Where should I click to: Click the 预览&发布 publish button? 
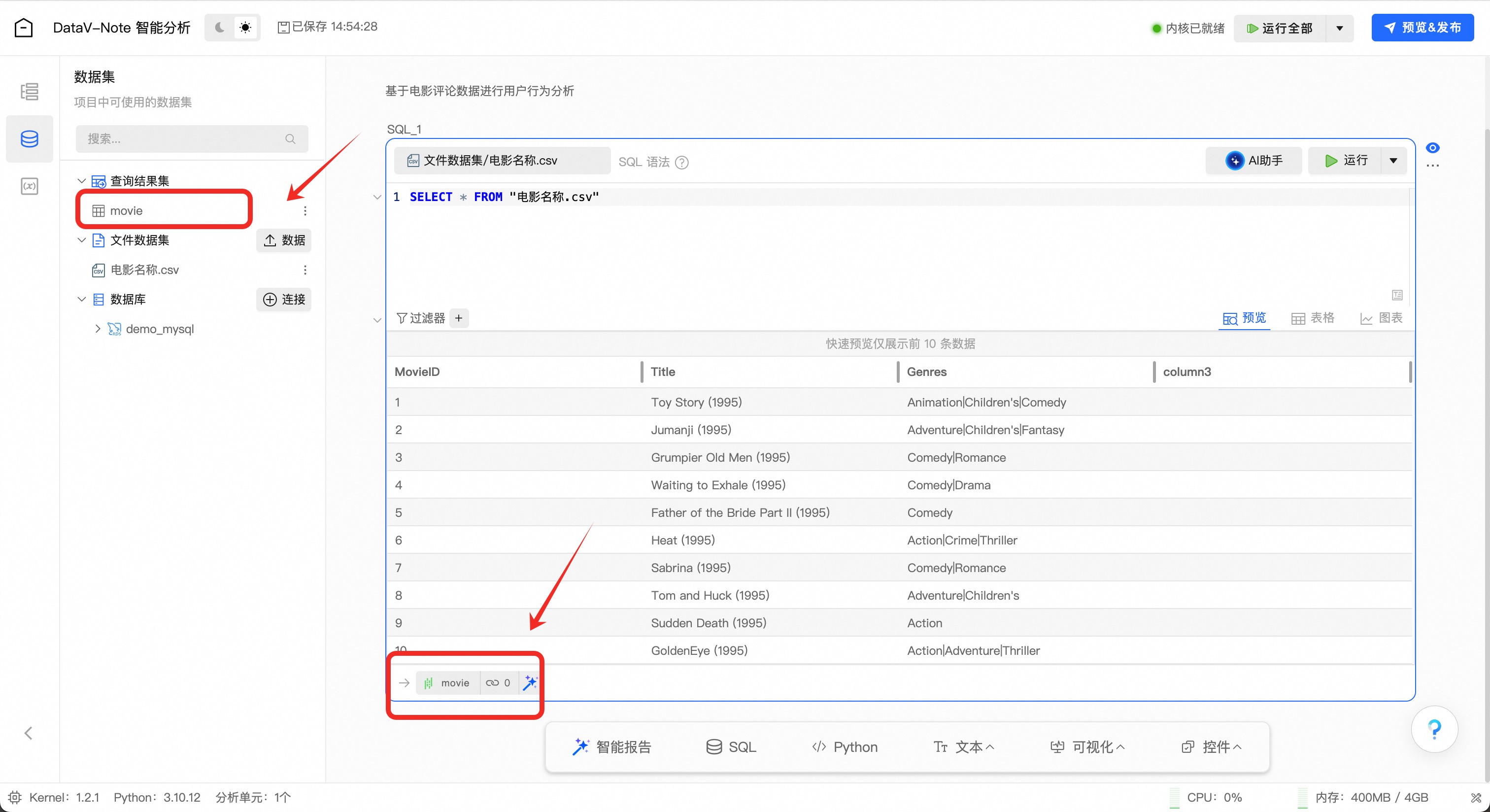pos(1422,27)
